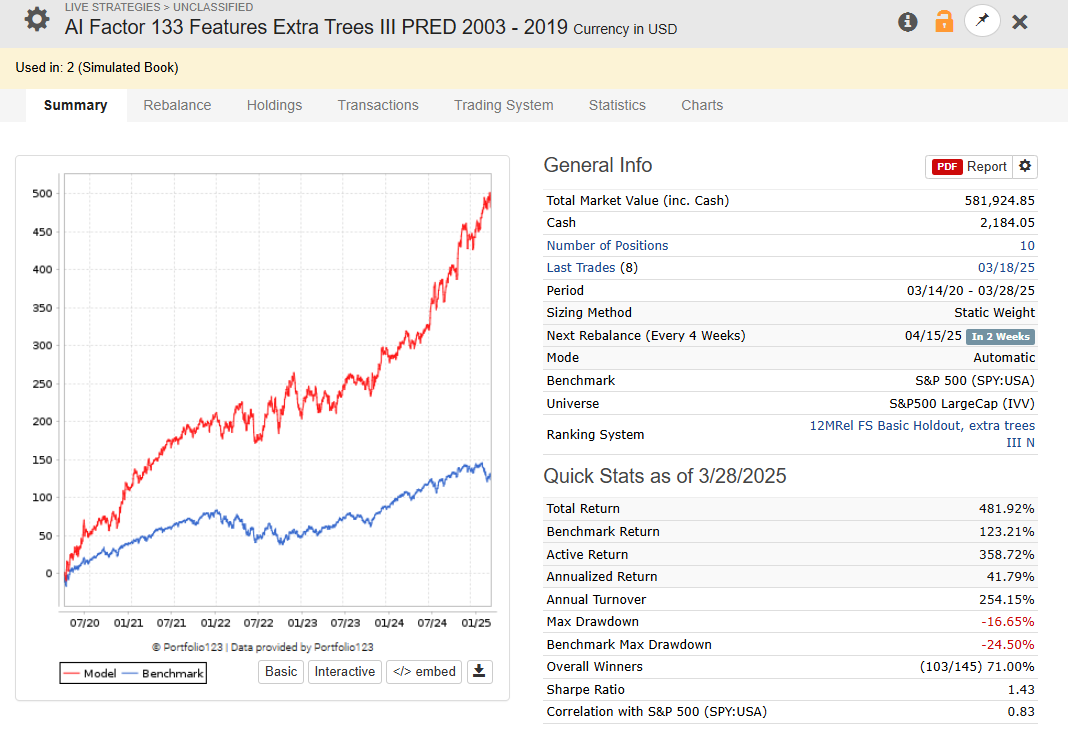Viewport: 1068px width, 731px height.
Task: Click the Sharpe Ratio value 1.43
Action: click(x=1021, y=689)
